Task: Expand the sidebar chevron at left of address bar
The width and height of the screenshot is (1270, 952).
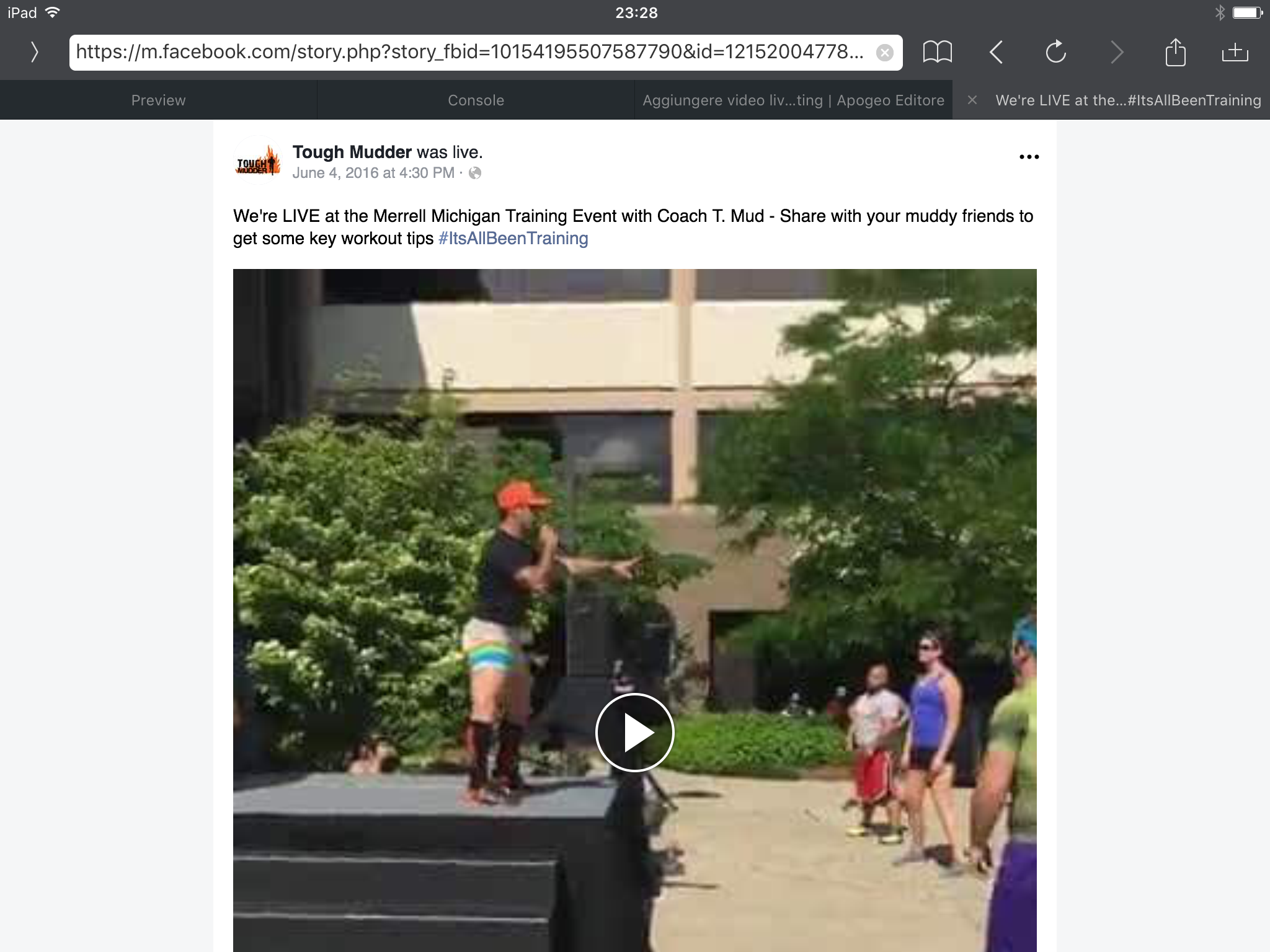Action: [x=35, y=52]
